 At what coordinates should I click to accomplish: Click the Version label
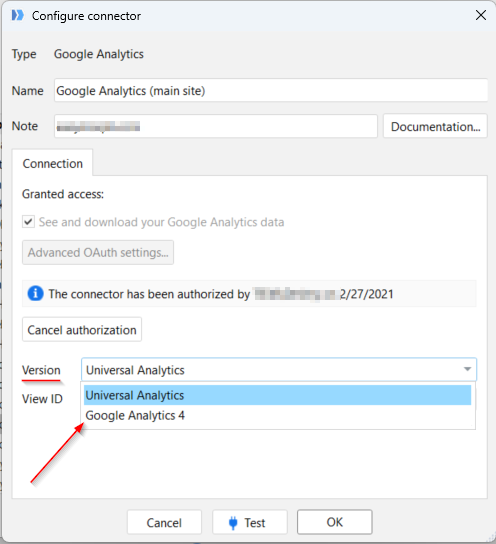(x=41, y=370)
